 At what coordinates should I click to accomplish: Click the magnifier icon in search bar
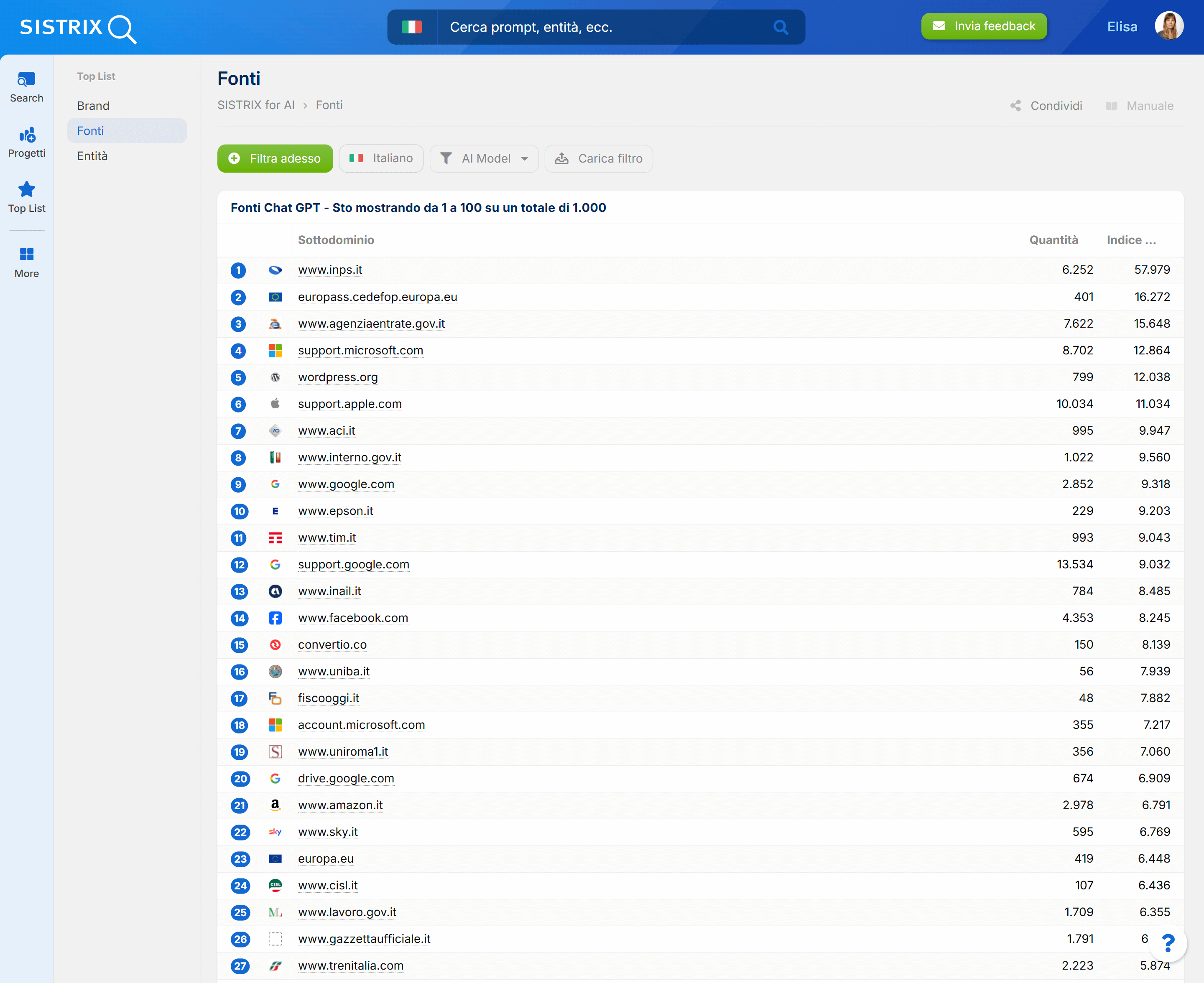(781, 27)
